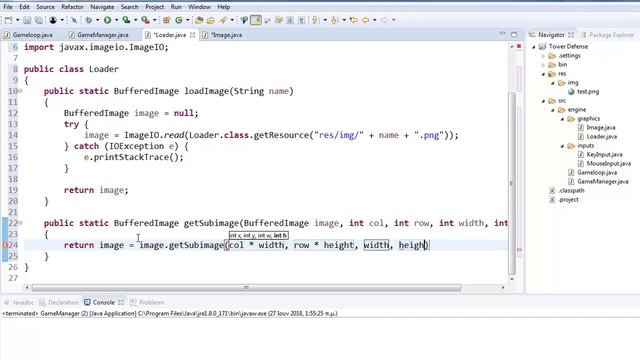Open dropdown arrow next to Run icon
Viewport: 640px width, 360px height.
(x=116, y=20)
